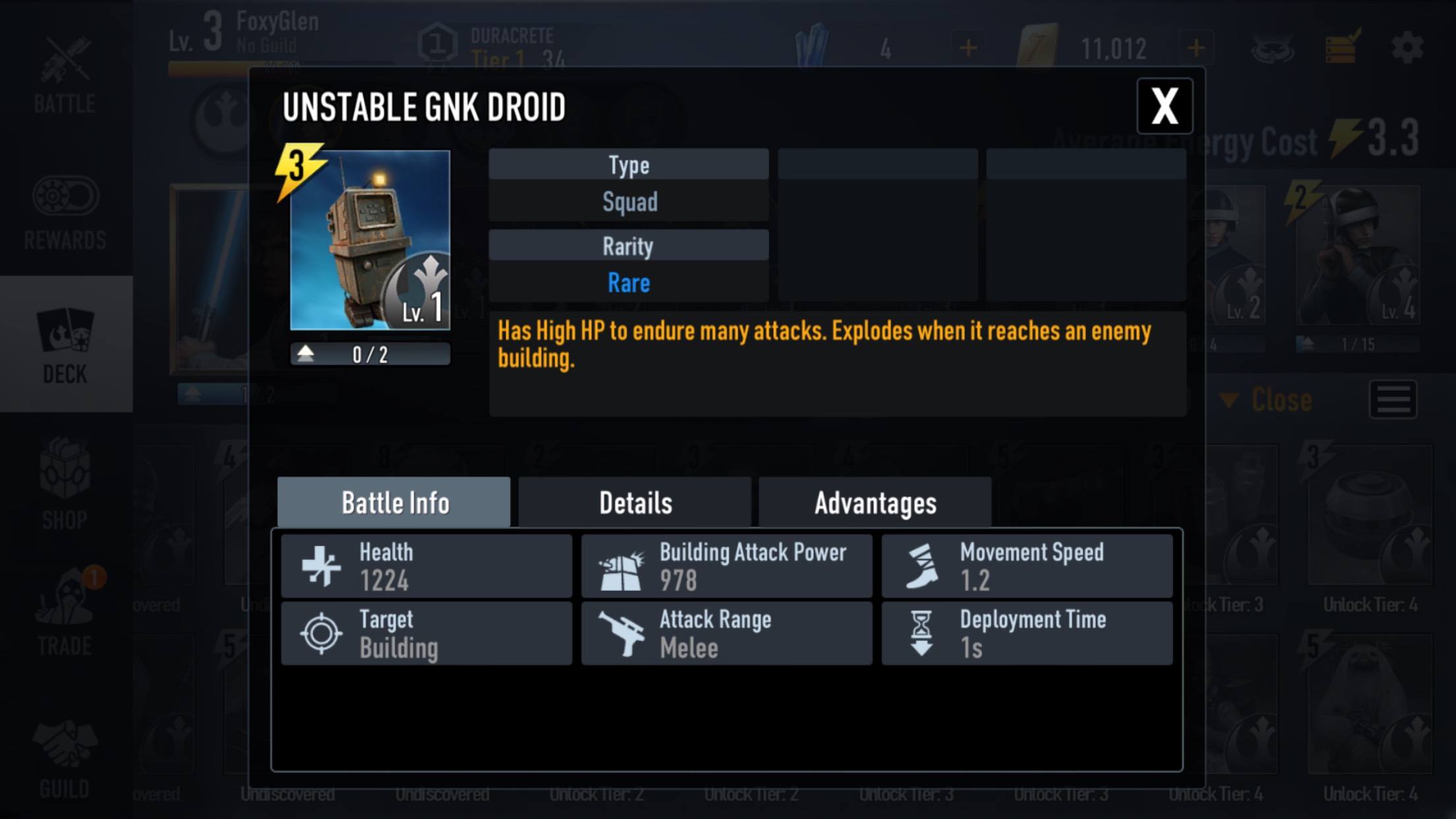1456x819 pixels.
Task: Add credits with plus beside 11,012
Action: pyautogui.click(x=1196, y=47)
